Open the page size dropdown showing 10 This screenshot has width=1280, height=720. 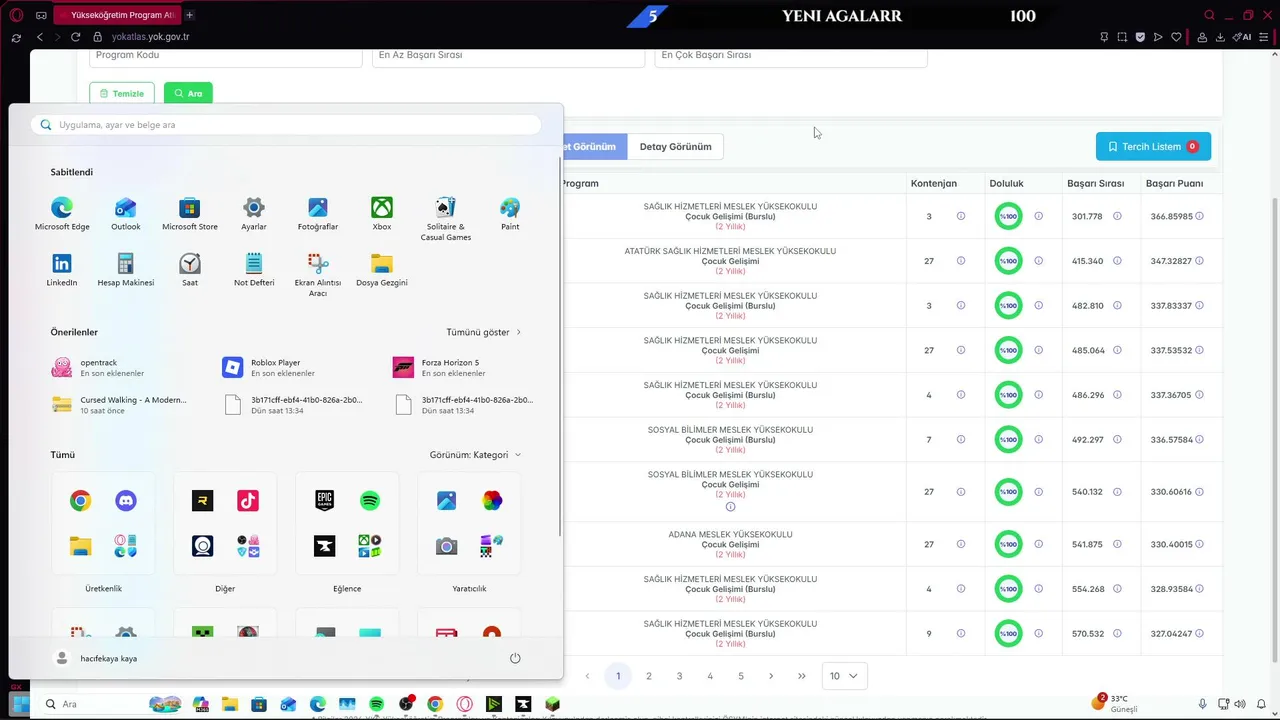pos(844,676)
